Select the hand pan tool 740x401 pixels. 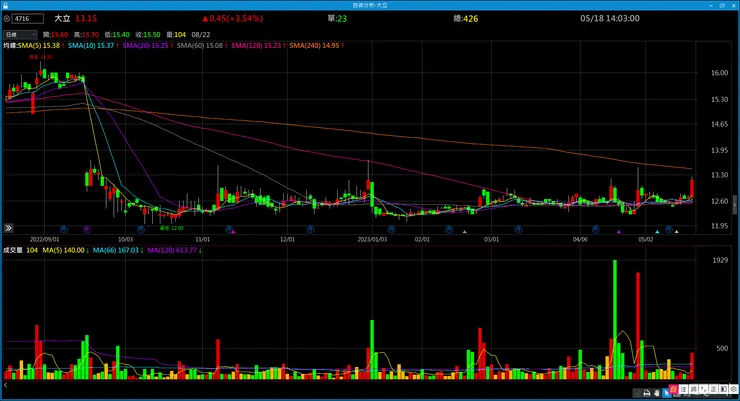[657, 393]
